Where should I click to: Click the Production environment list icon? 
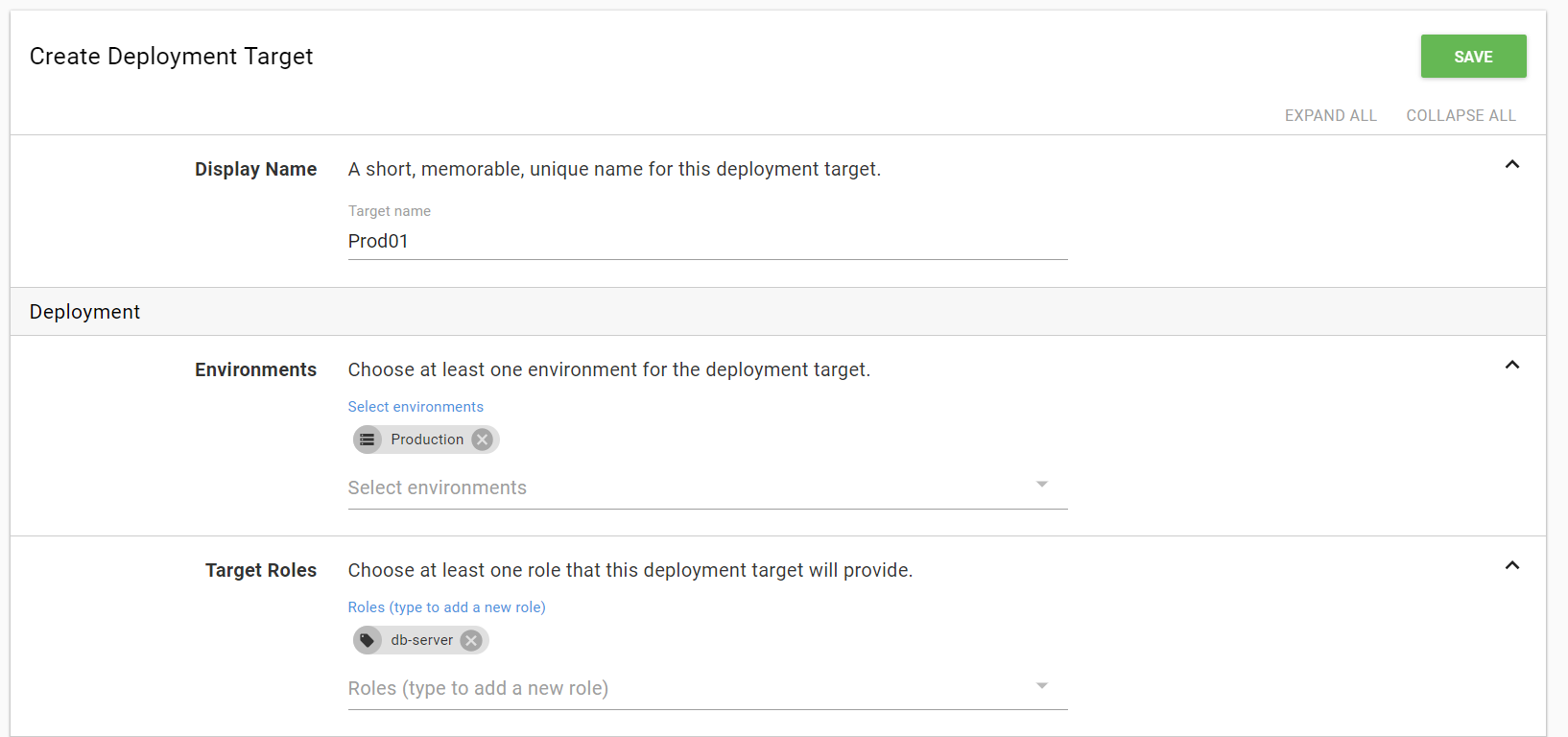368,440
